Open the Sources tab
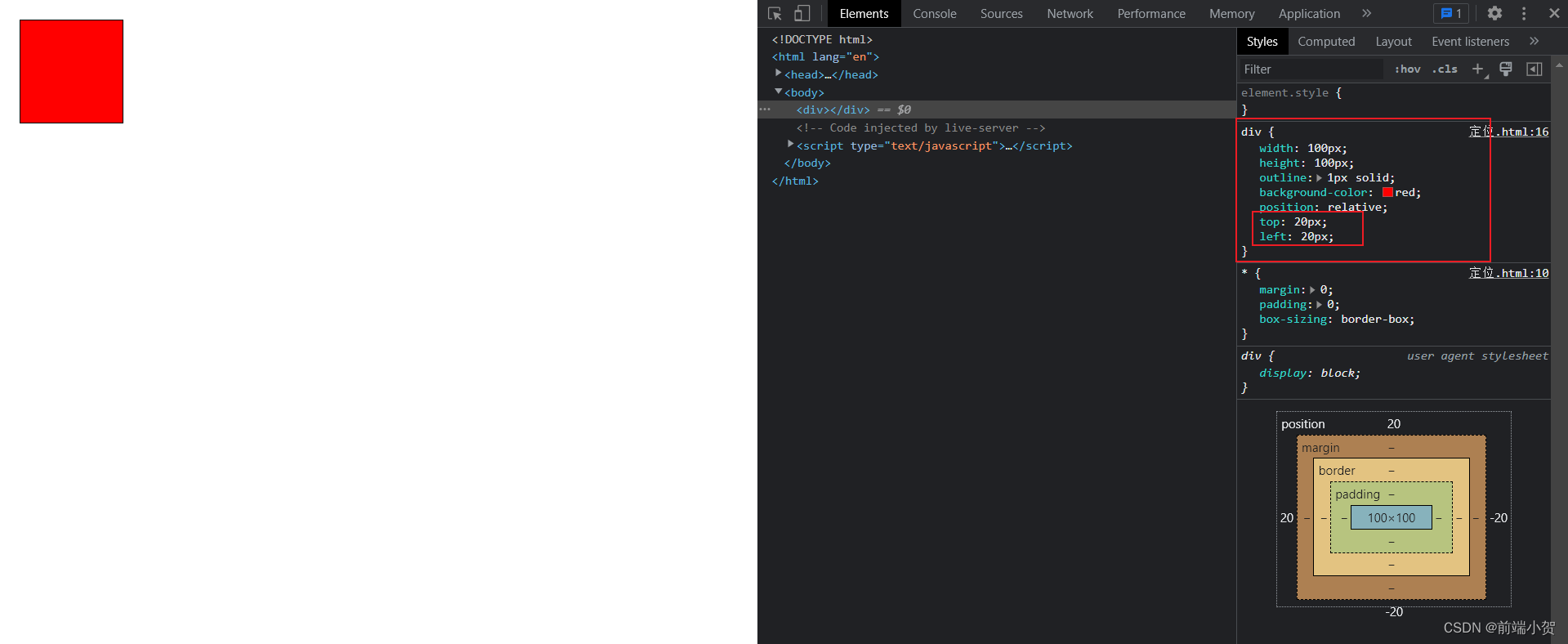 tap(1002, 14)
